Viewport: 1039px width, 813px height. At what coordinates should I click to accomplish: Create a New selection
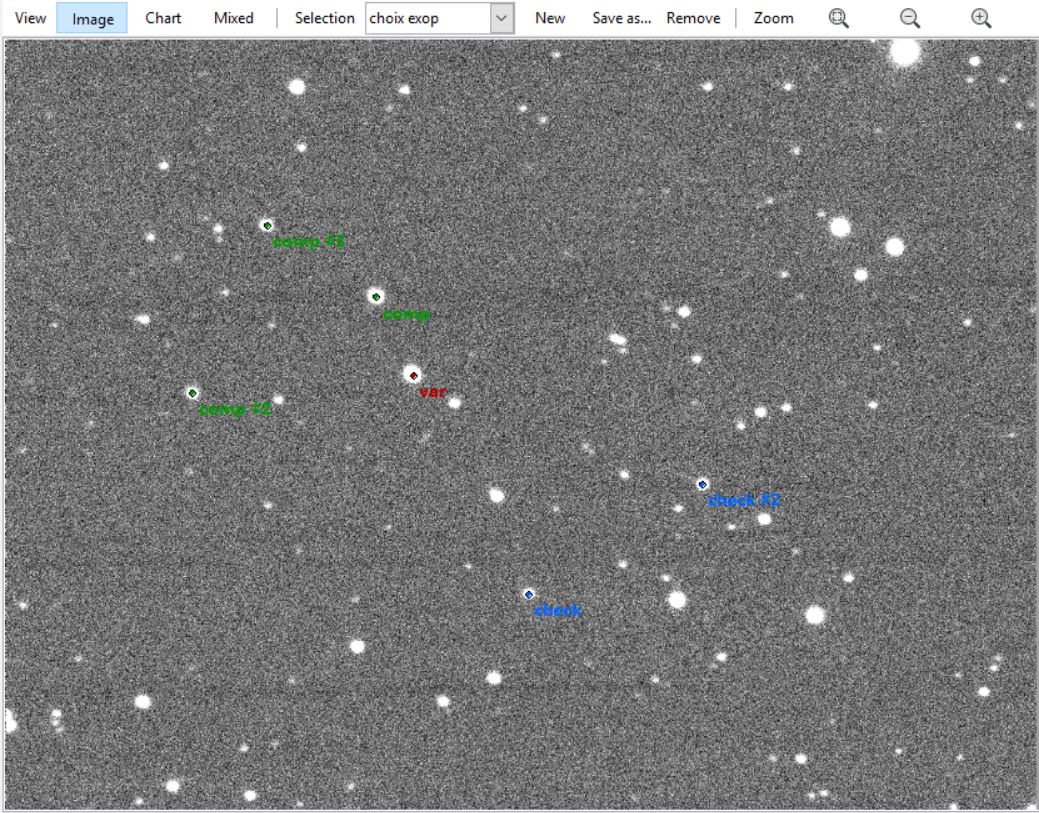click(x=550, y=18)
